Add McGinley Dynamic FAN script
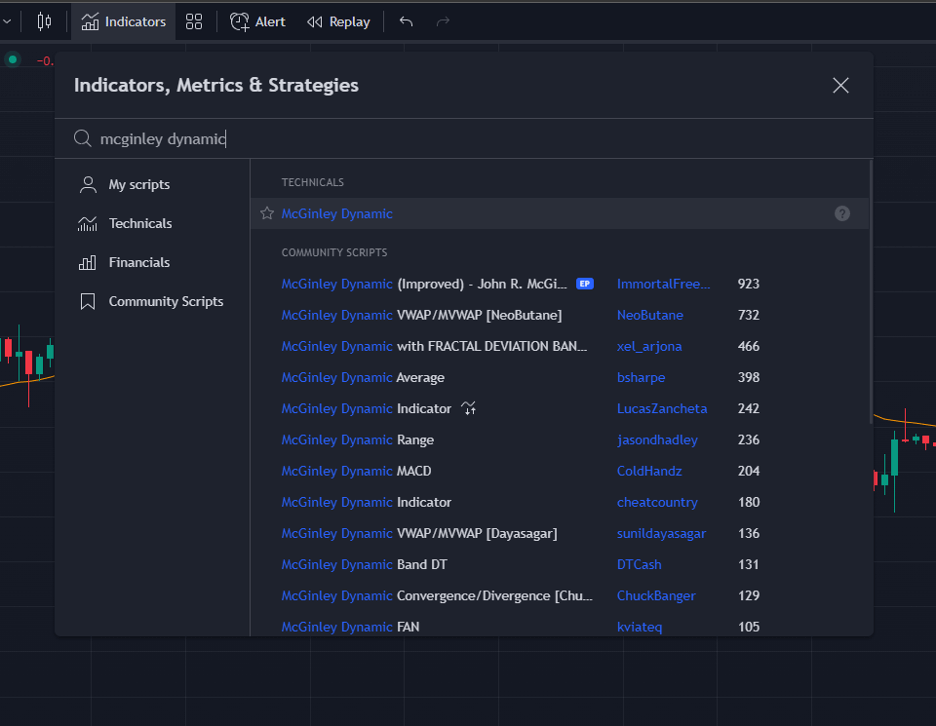Image resolution: width=936 pixels, height=726 pixels. [350, 627]
